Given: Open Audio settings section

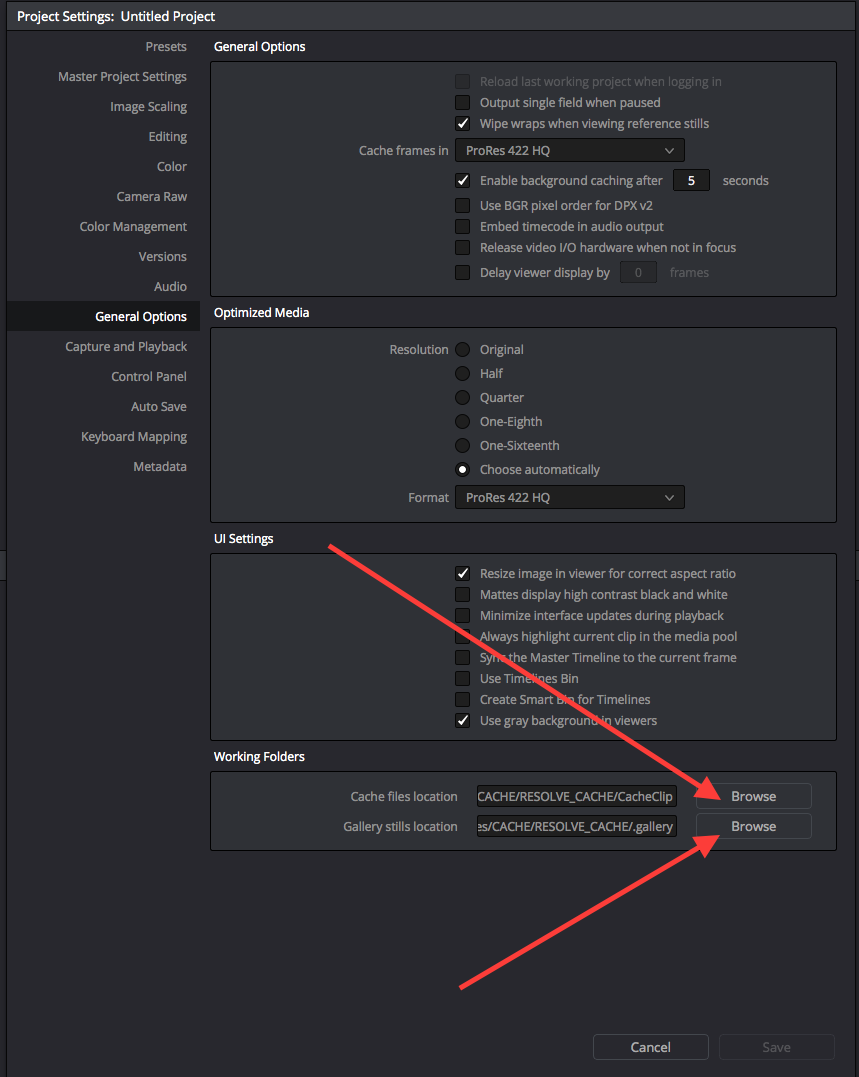Looking at the screenshot, I should click(x=170, y=286).
